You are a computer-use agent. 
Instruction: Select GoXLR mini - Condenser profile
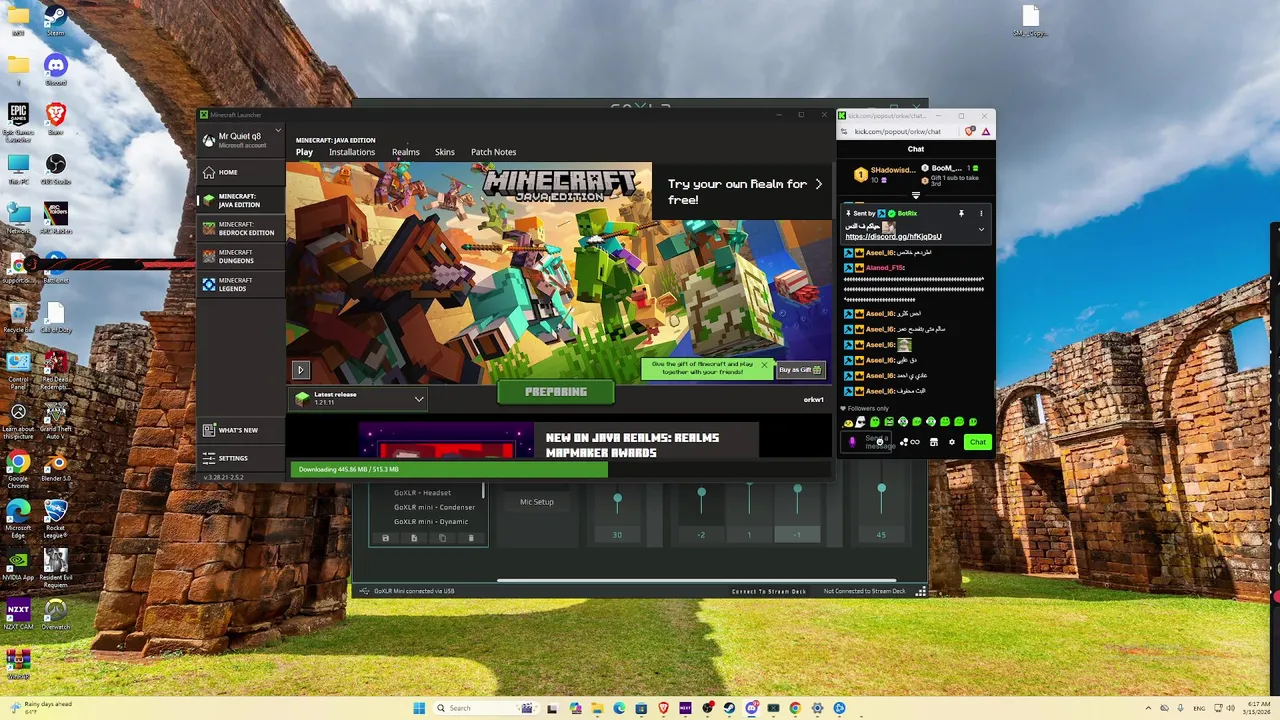point(434,507)
